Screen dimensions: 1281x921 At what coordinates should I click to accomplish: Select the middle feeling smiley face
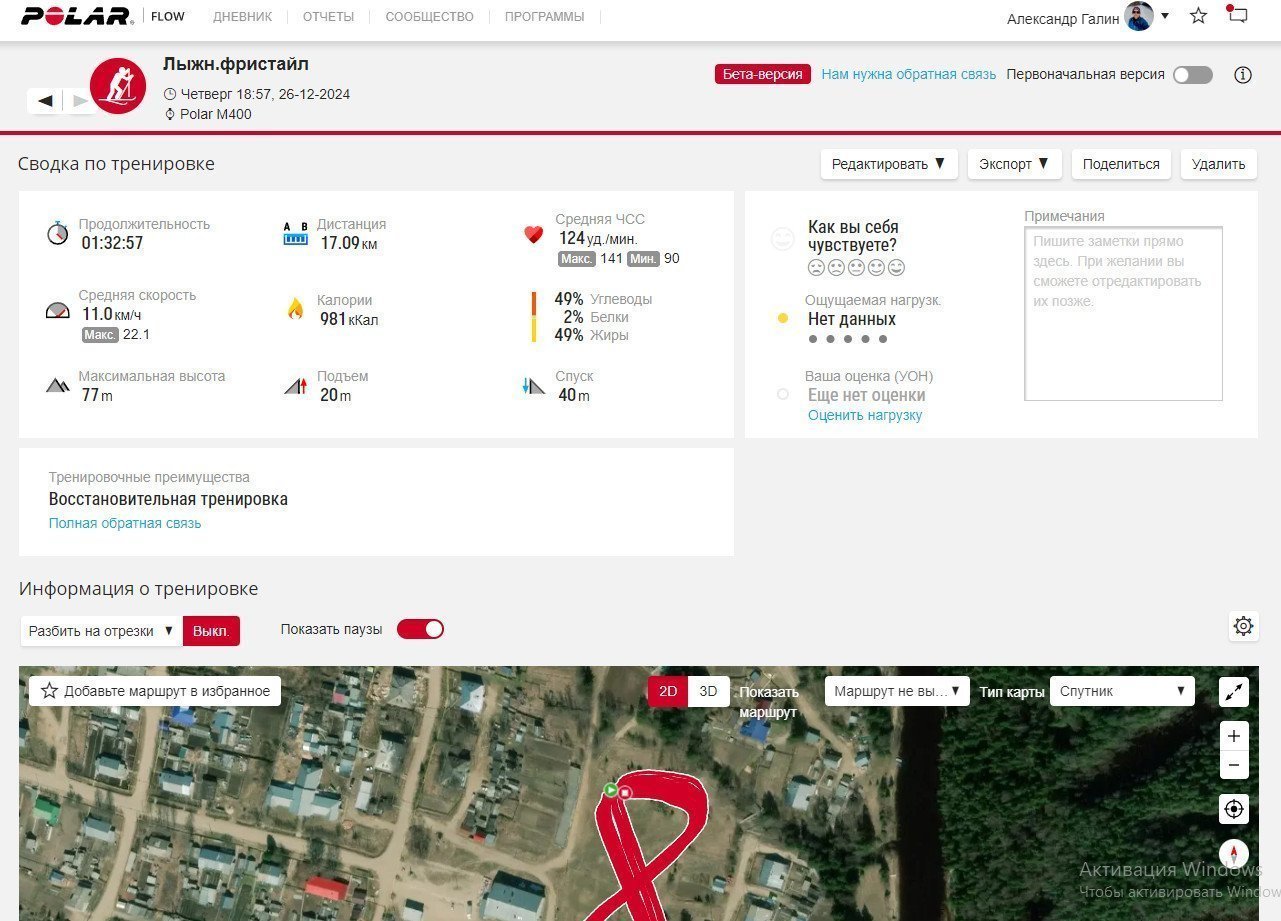856,268
